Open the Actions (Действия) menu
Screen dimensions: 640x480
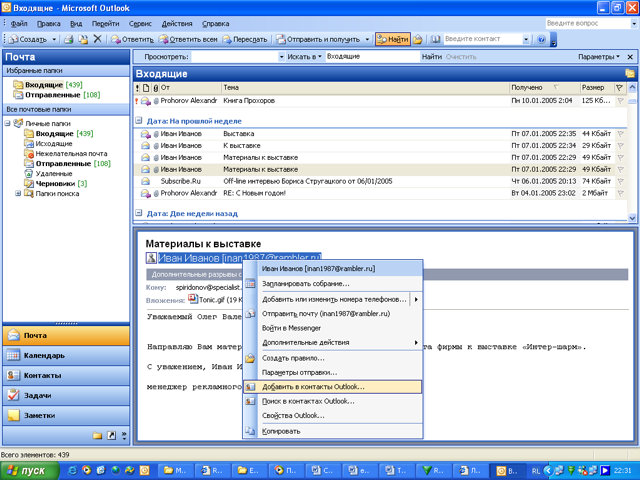[x=177, y=24]
